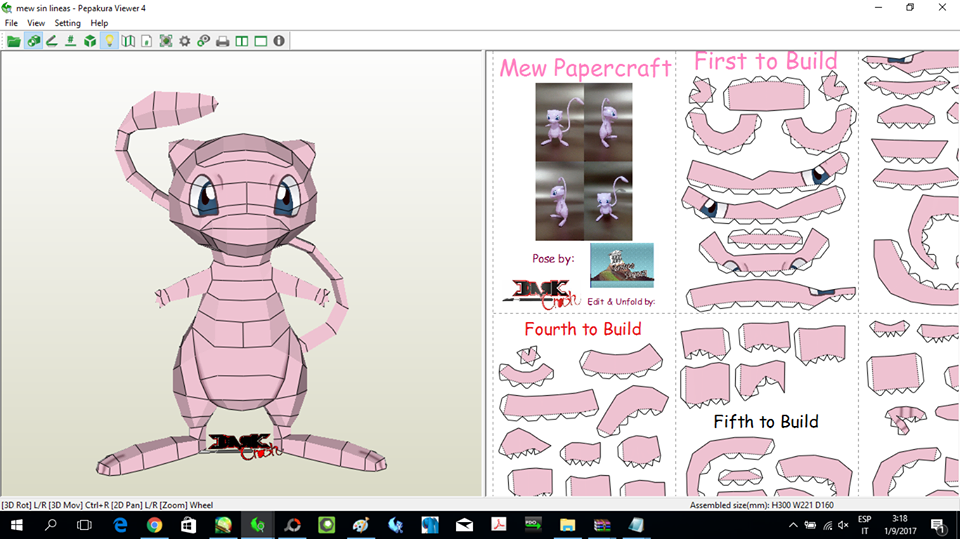
Task: Click the "Mew Papercraft" title text
Action: (x=585, y=68)
